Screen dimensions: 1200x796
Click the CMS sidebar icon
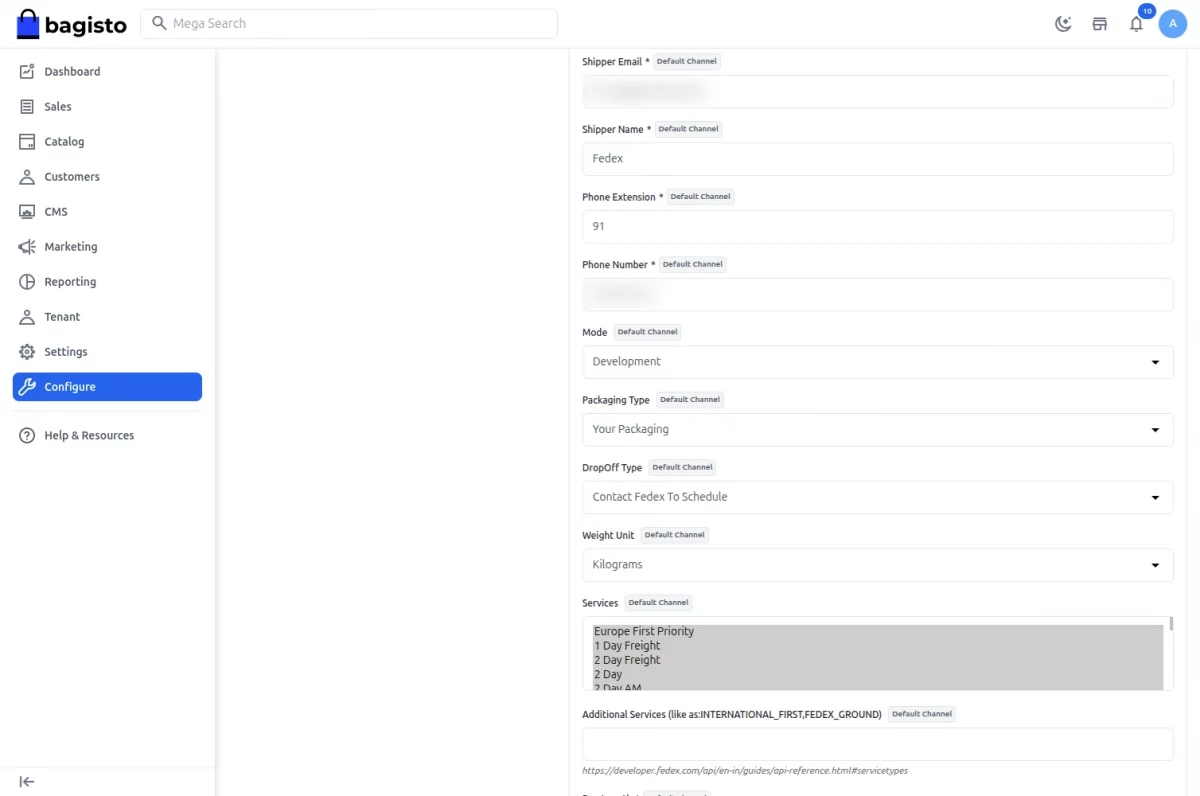click(27, 212)
